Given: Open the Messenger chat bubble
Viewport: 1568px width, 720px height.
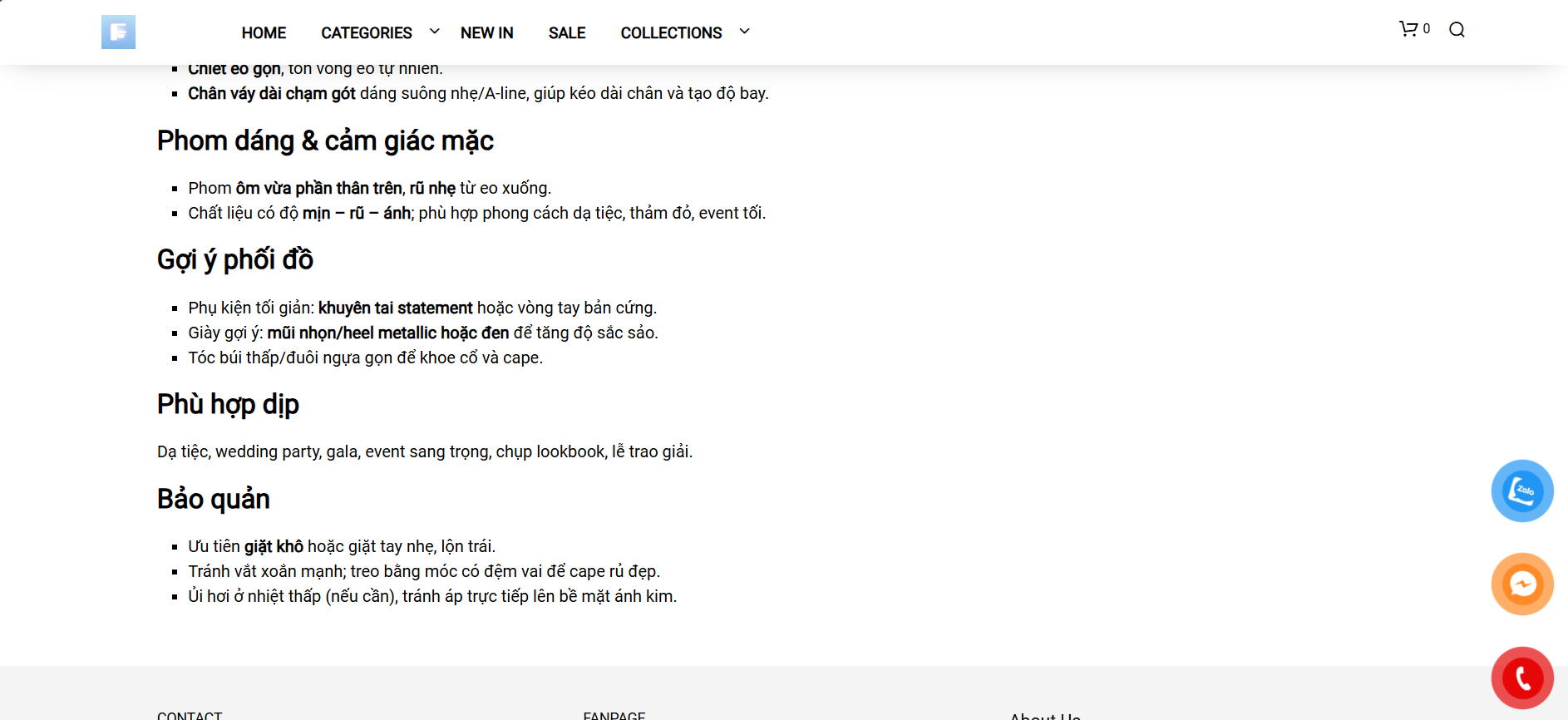Looking at the screenshot, I should pyautogui.click(x=1521, y=584).
